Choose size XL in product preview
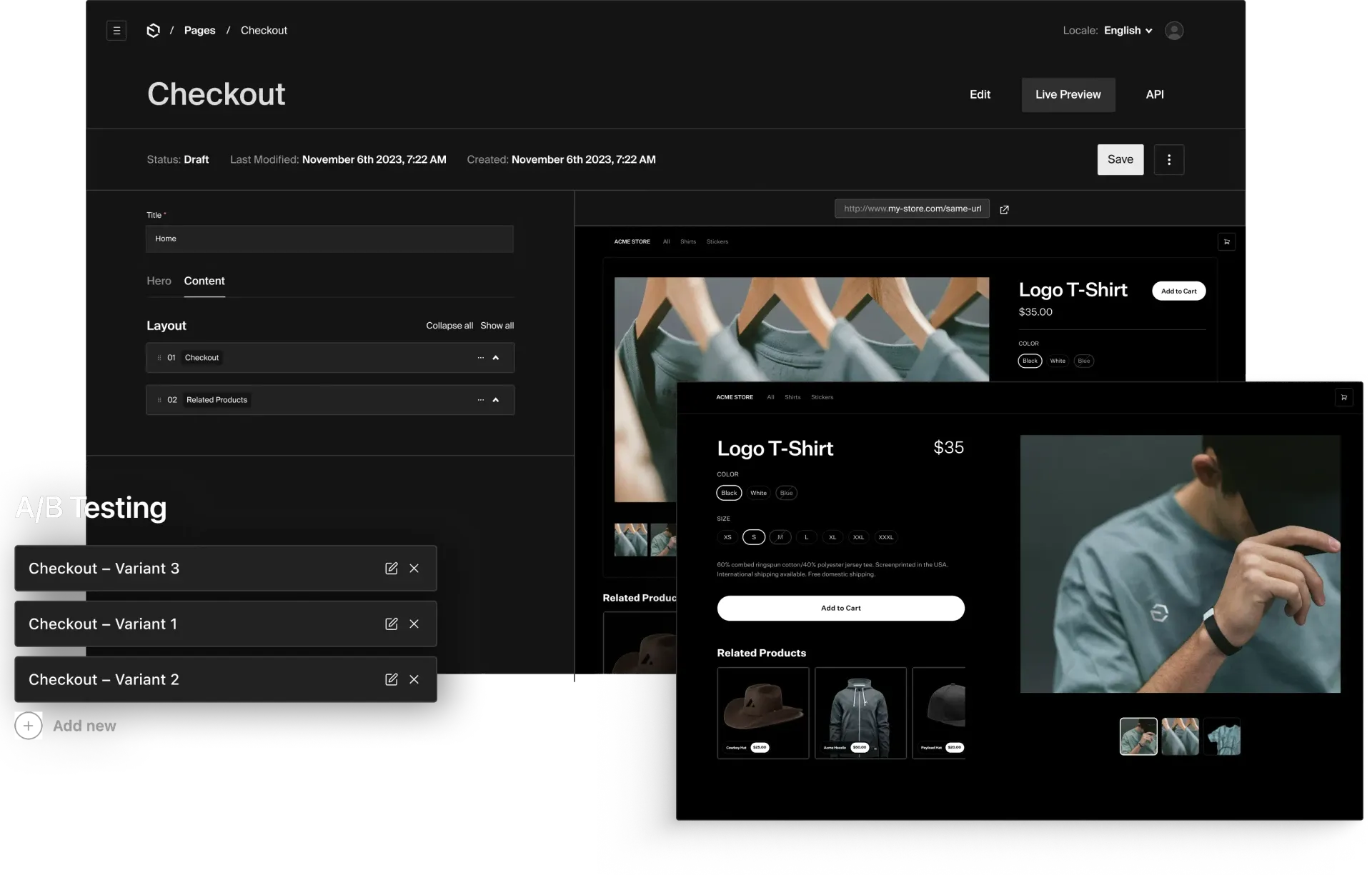1372x875 pixels. coord(832,537)
